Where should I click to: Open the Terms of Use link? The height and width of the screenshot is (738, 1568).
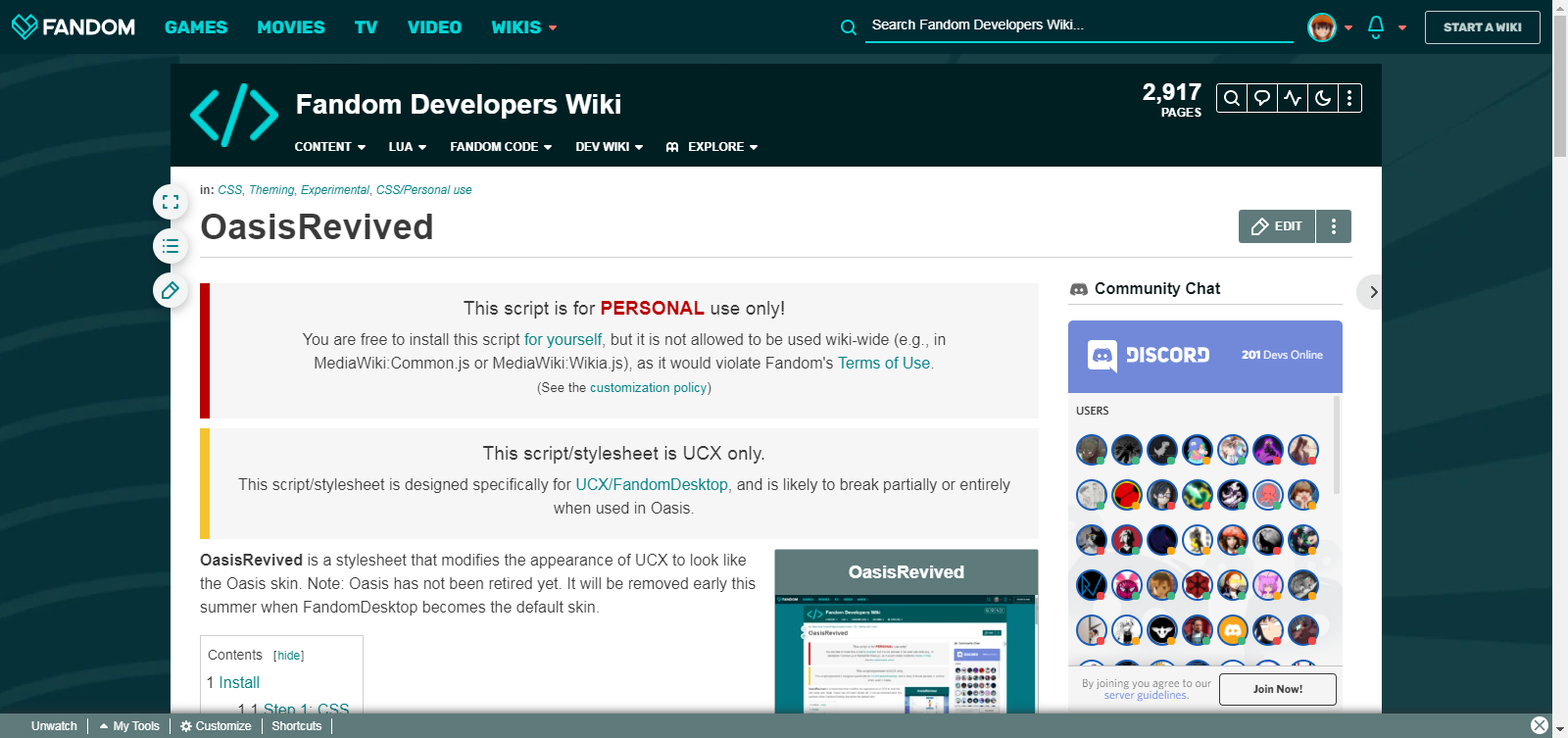[x=884, y=364]
